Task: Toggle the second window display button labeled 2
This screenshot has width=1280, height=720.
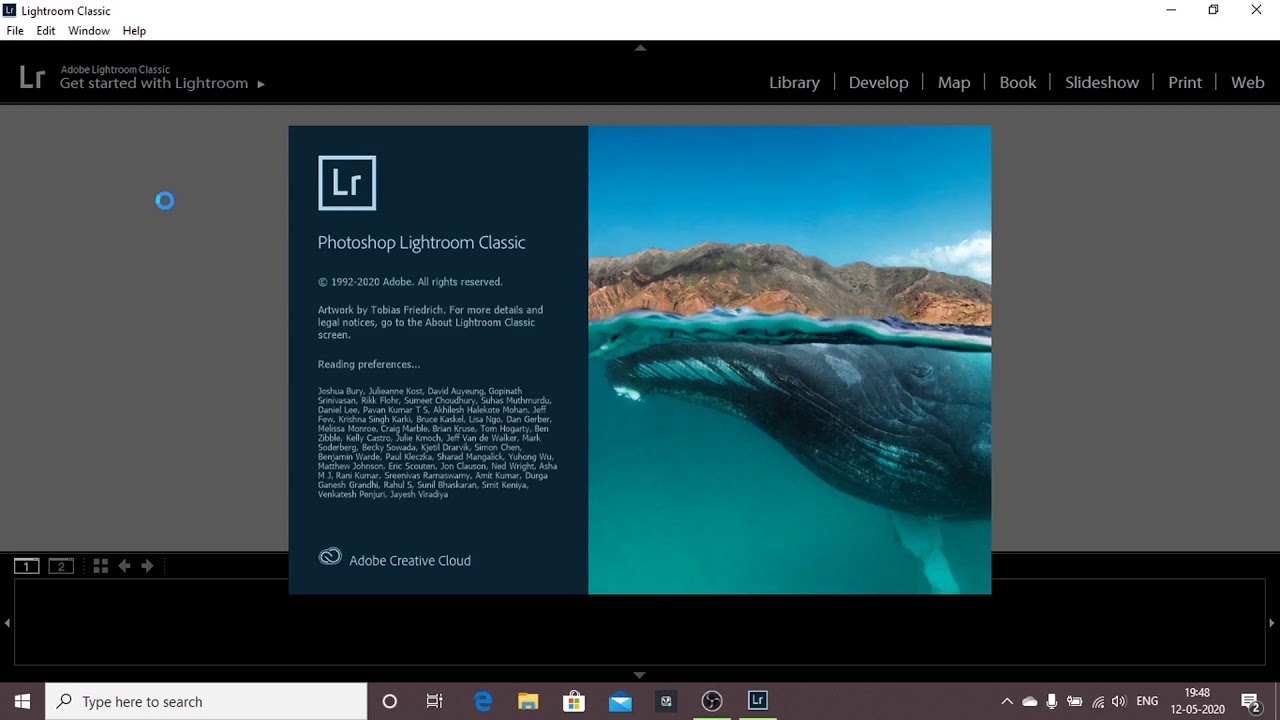Action: tap(61, 566)
